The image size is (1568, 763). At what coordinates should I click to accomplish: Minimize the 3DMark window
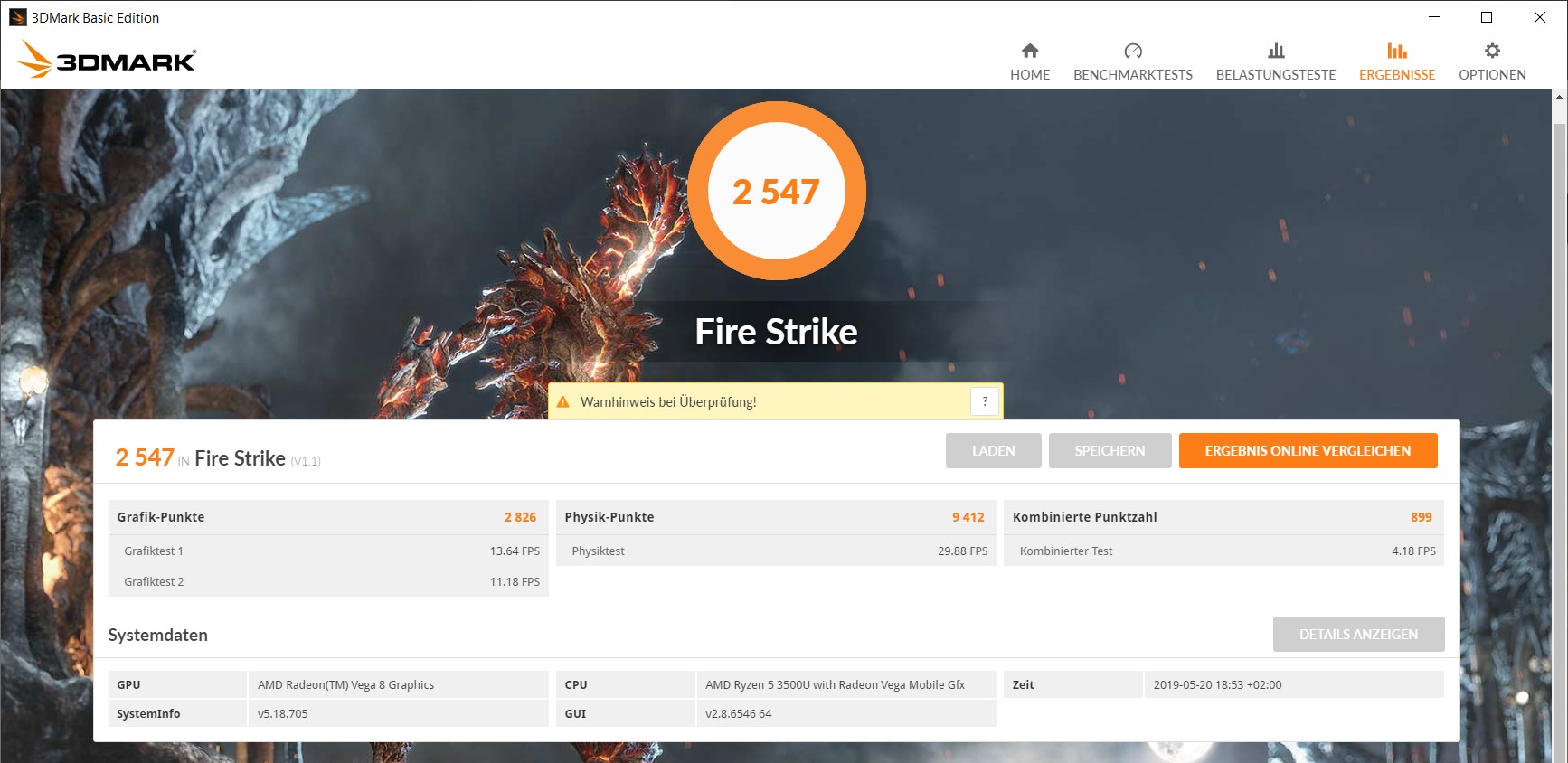tap(1434, 17)
